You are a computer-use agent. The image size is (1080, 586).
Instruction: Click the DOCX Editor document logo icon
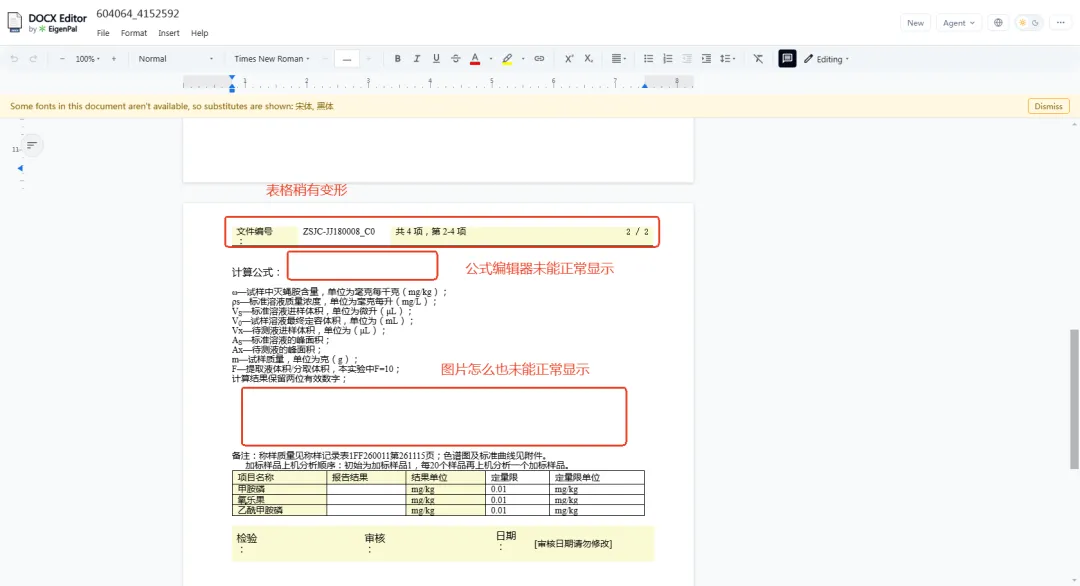point(14,22)
